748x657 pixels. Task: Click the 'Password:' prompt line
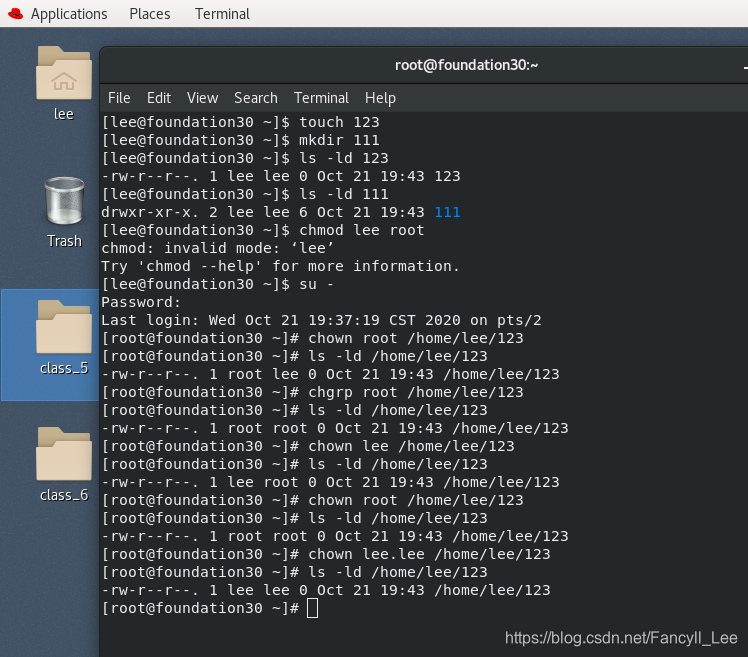point(141,302)
